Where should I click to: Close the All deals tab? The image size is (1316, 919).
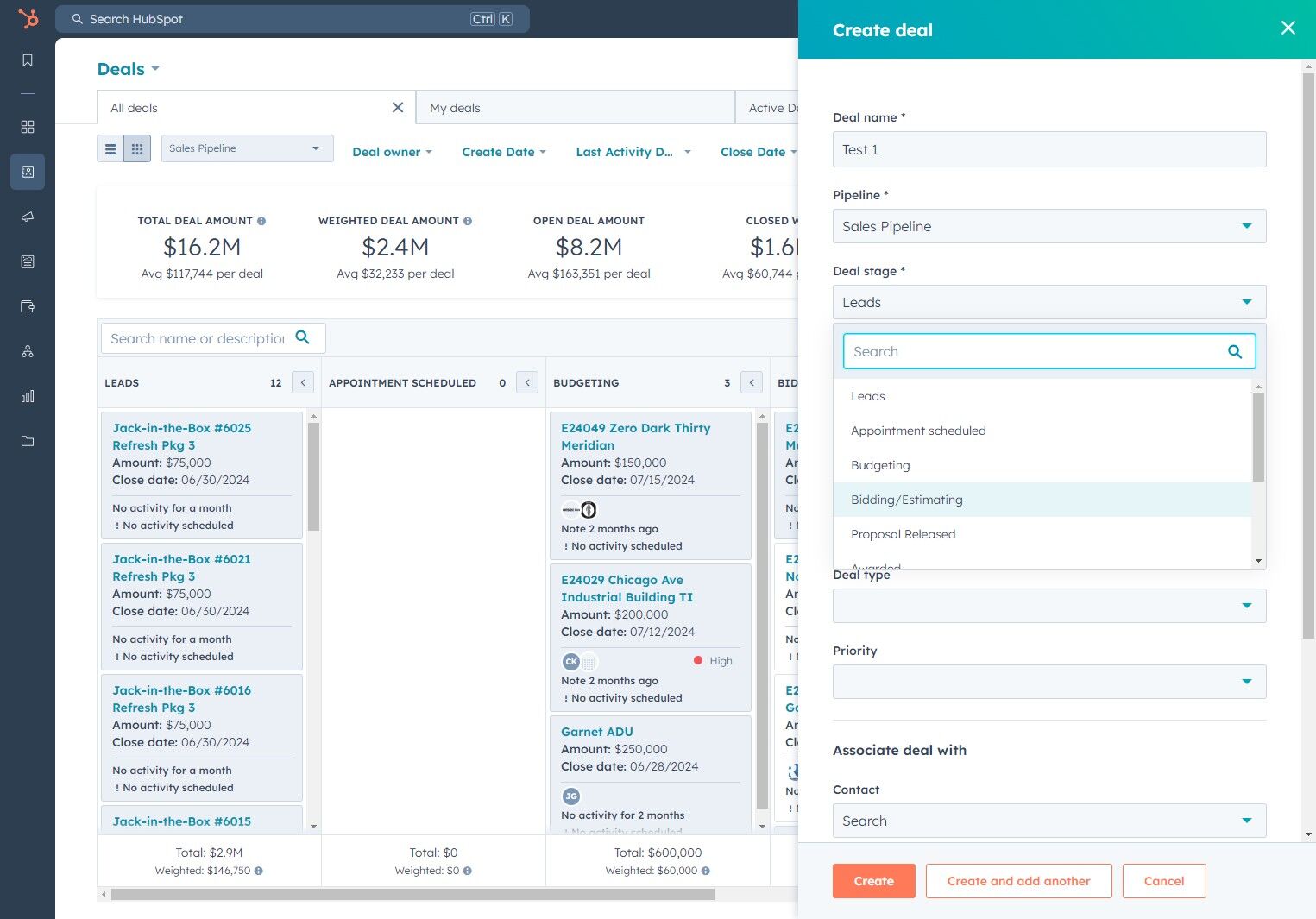pos(398,107)
